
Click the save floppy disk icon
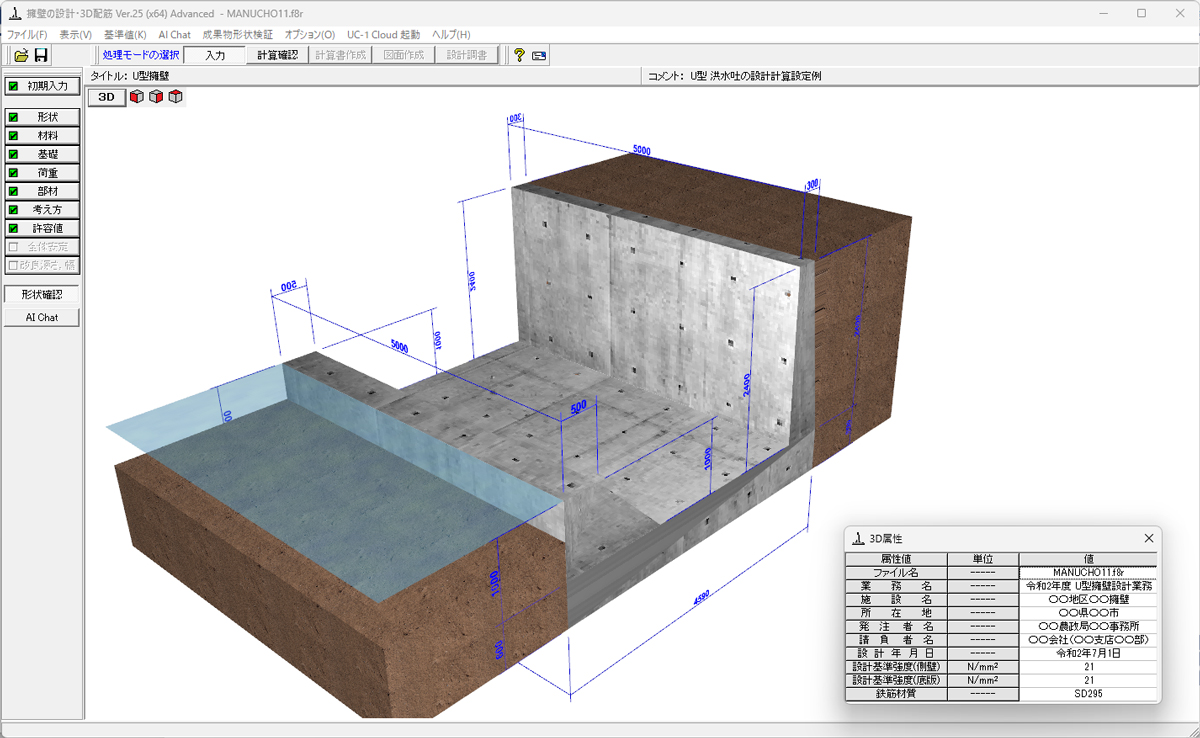coord(41,56)
